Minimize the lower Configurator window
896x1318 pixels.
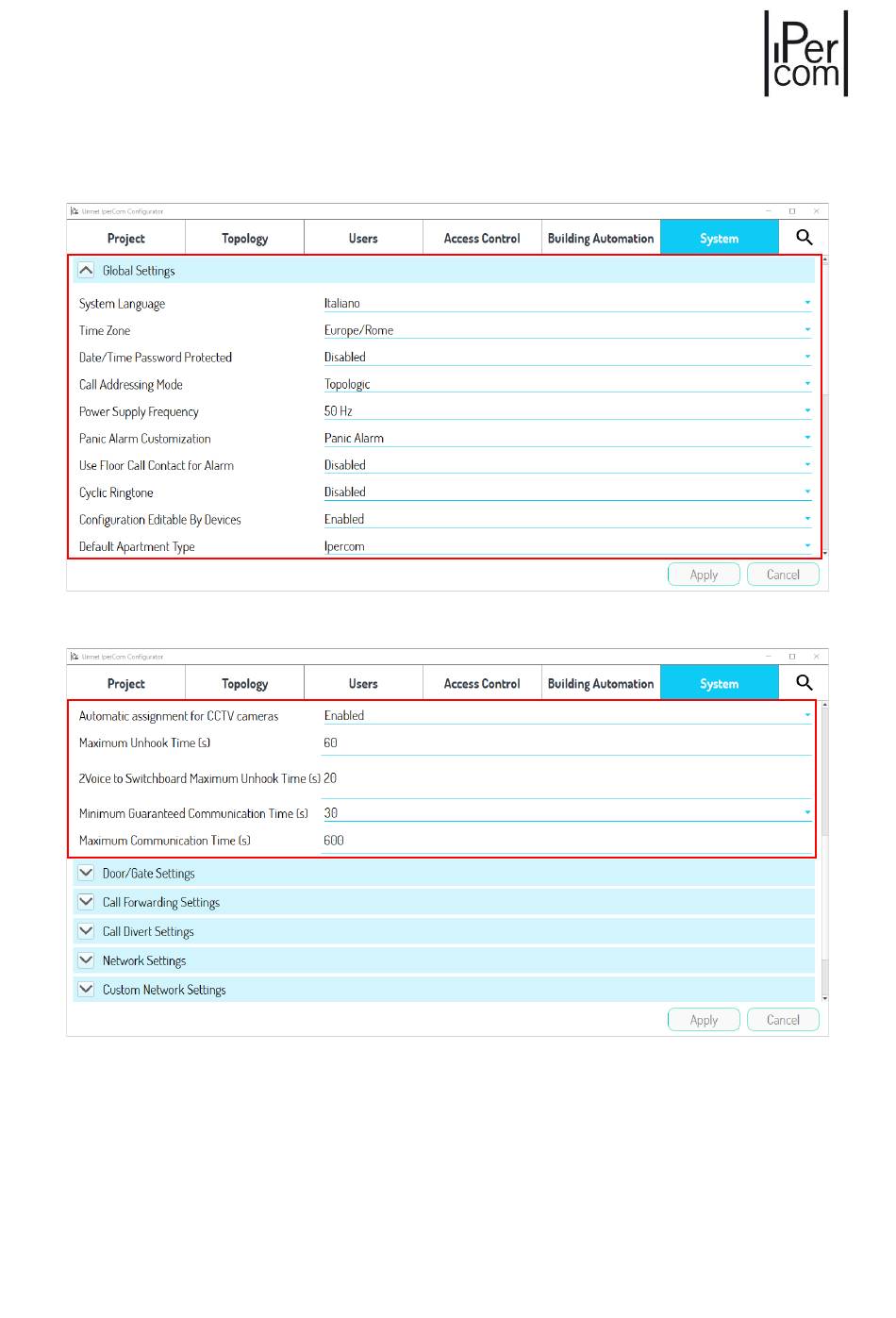[769, 657]
